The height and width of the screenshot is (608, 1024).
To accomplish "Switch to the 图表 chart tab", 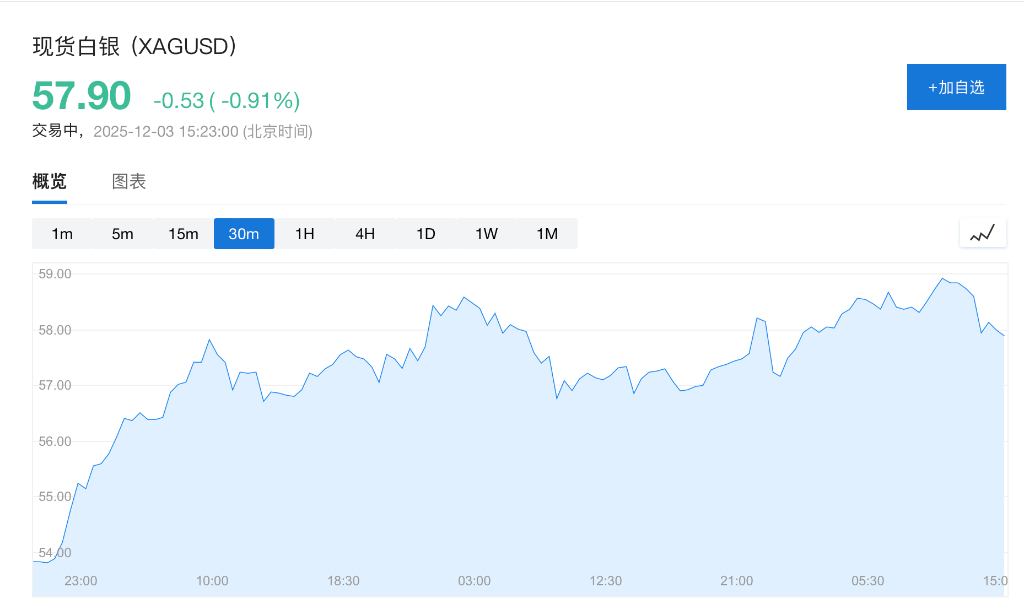I will pyautogui.click(x=129, y=182).
